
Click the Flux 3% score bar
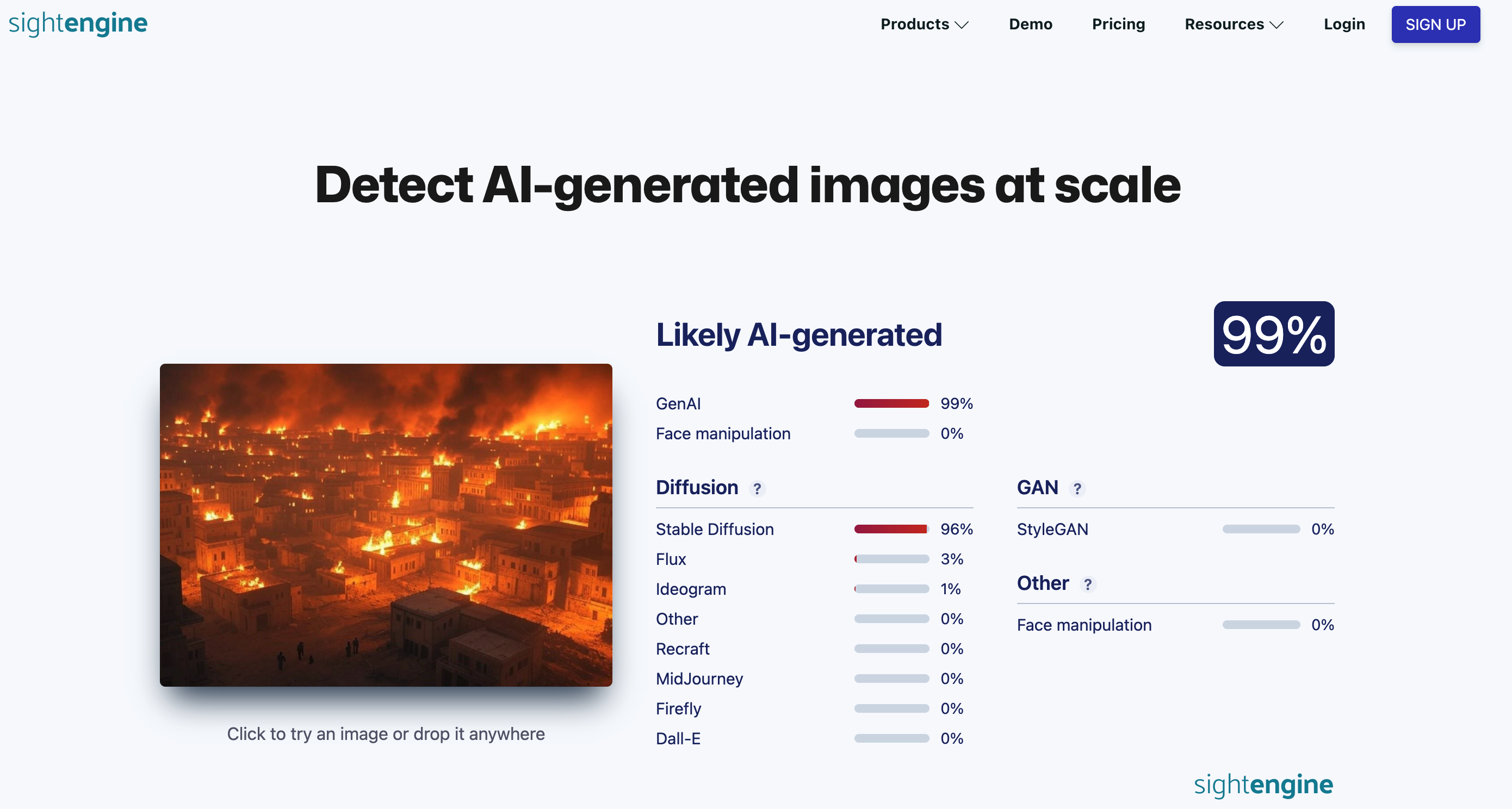coord(891,559)
